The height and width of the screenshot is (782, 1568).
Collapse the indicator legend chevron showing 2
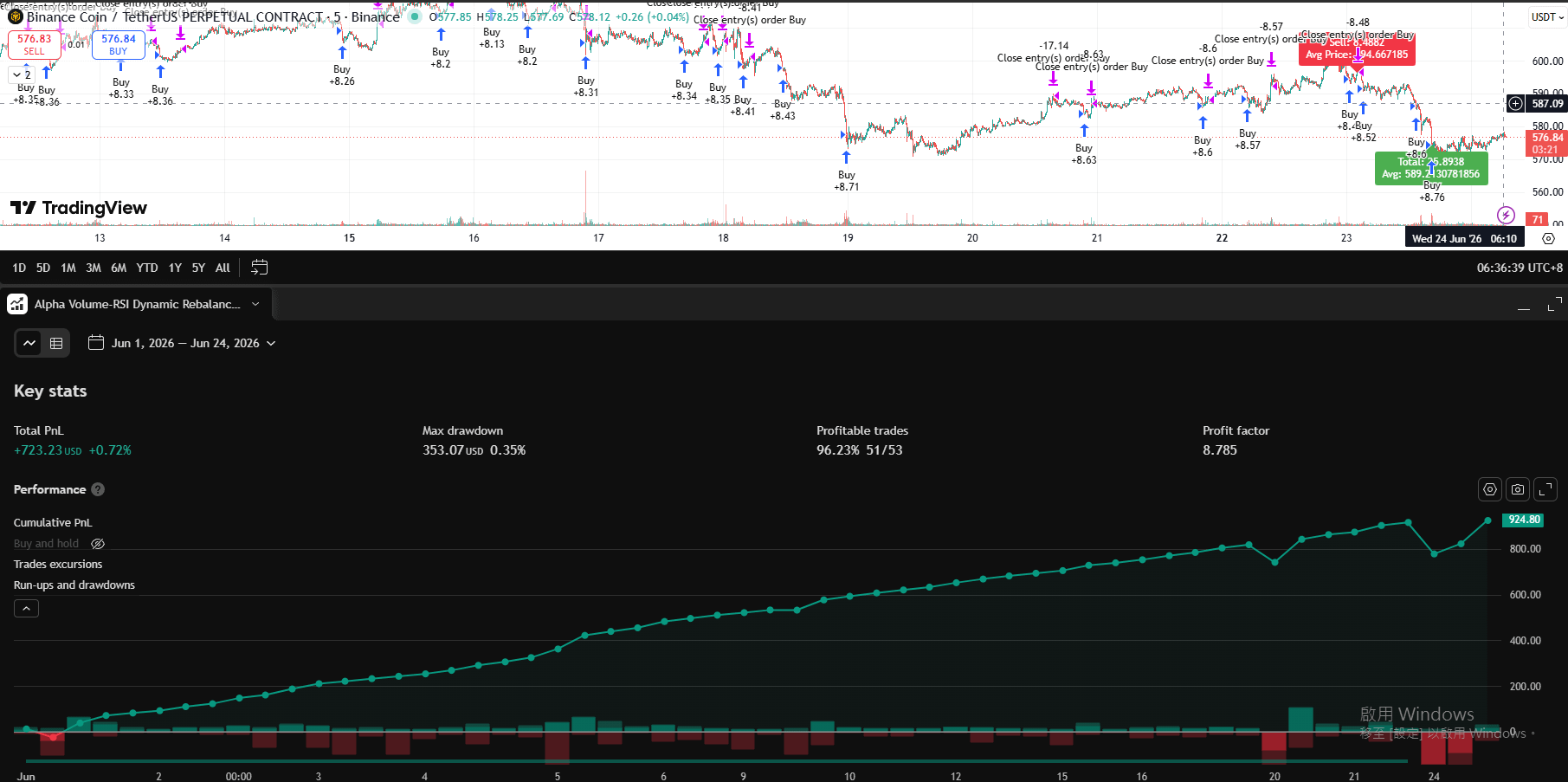[x=23, y=74]
